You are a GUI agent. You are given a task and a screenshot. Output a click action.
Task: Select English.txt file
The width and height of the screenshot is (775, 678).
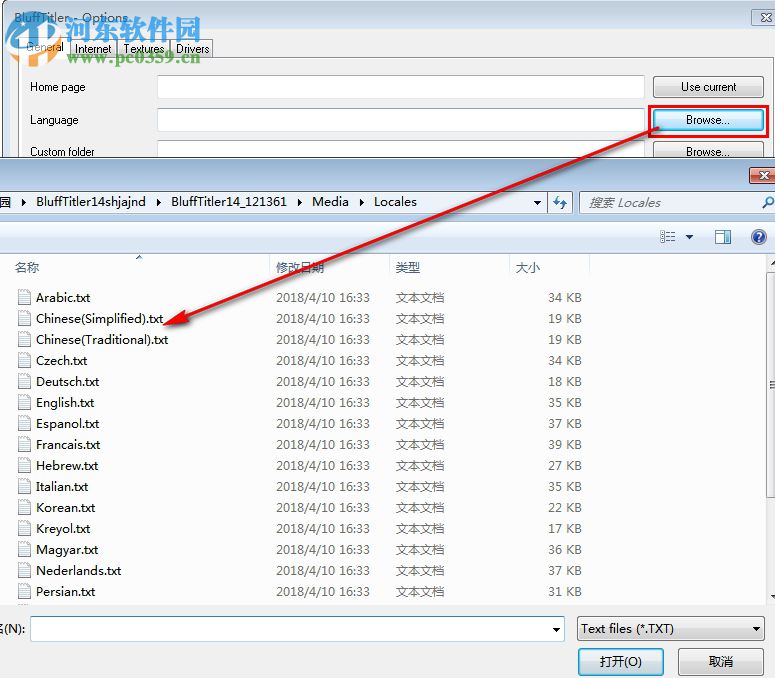pos(65,403)
